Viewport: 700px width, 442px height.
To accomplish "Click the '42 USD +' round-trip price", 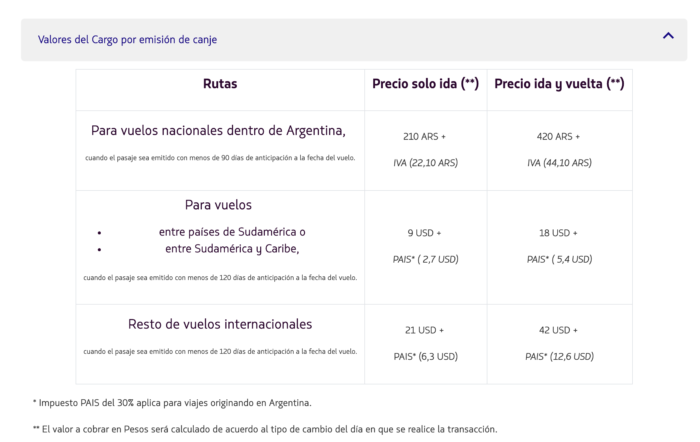I will coord(559,330).
